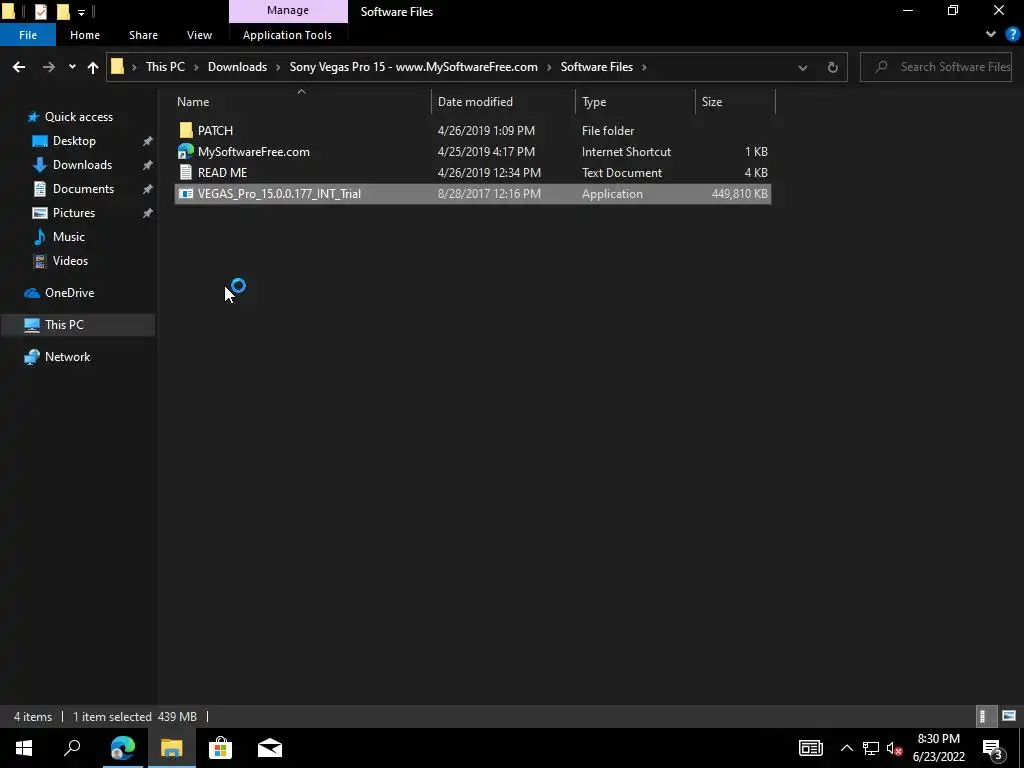Open Customize Quick Access Toolbar dropdown
1024x768 pixels.
coord(81,12)
